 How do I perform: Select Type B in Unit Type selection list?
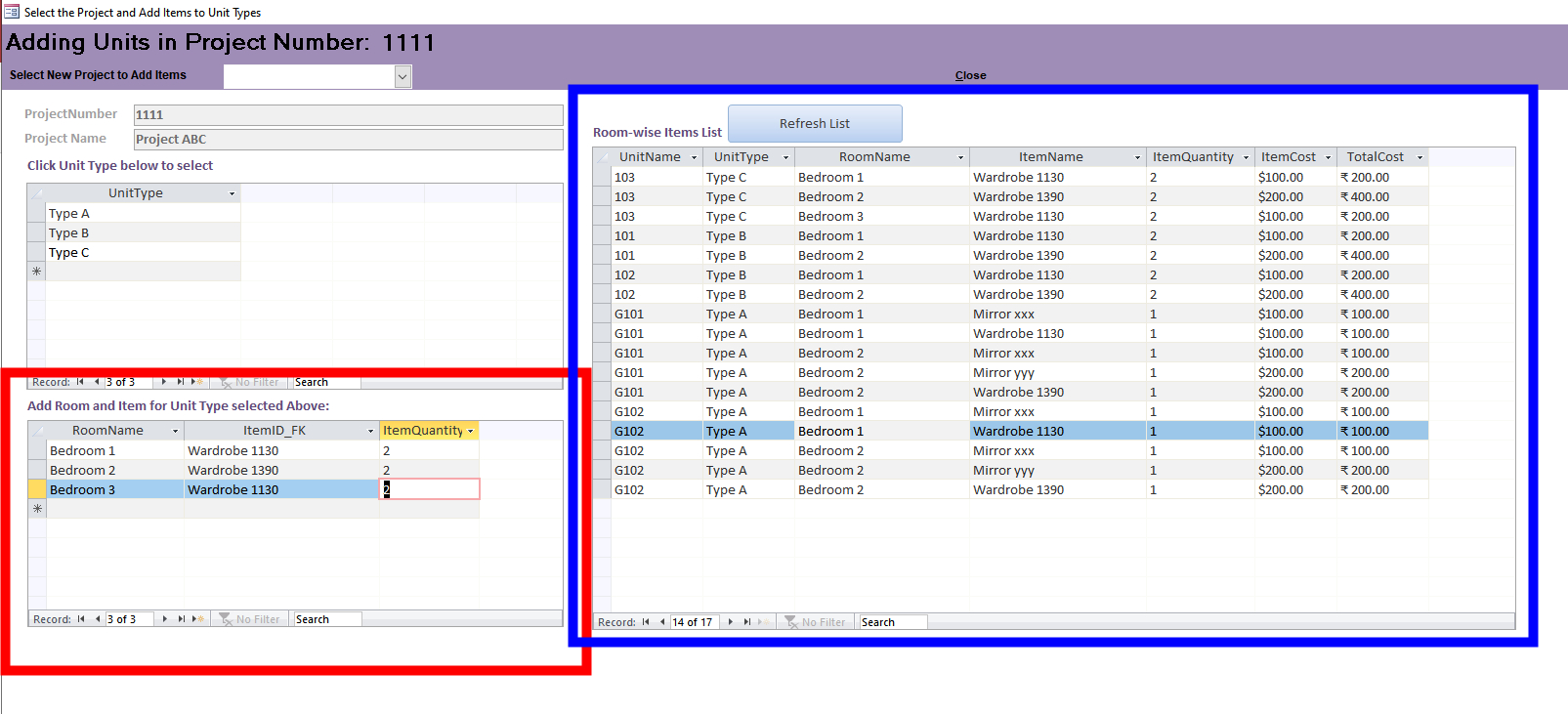[x=143, y=232]
